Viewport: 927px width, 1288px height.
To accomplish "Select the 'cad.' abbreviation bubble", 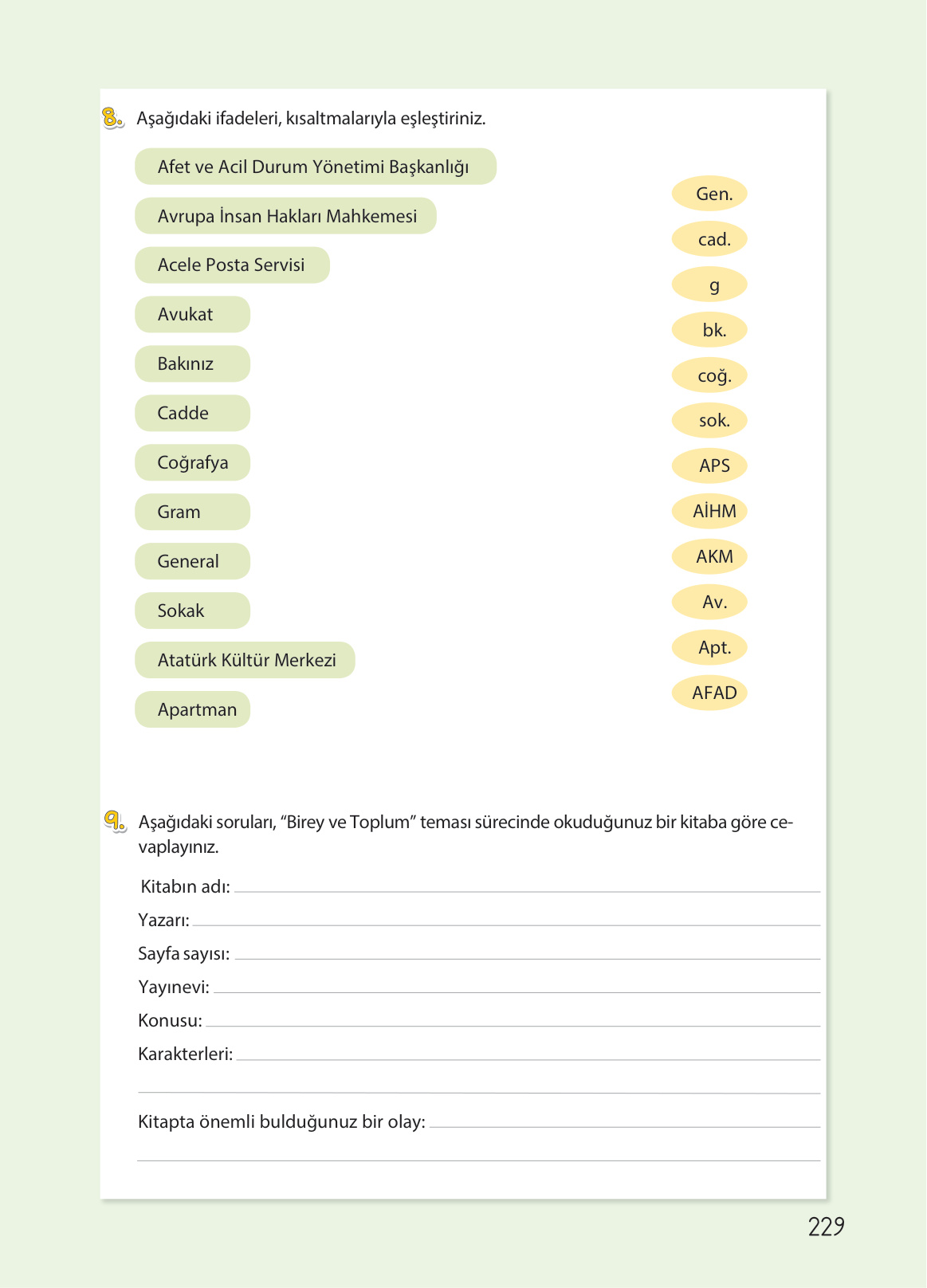I will coord(709,239).
